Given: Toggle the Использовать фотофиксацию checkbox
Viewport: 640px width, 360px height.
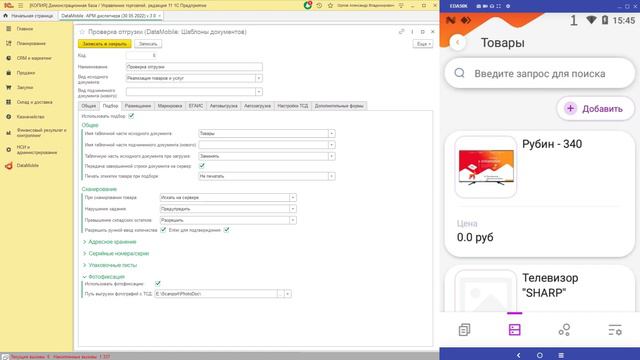Looking at the screenshot, I should (158, 283).
